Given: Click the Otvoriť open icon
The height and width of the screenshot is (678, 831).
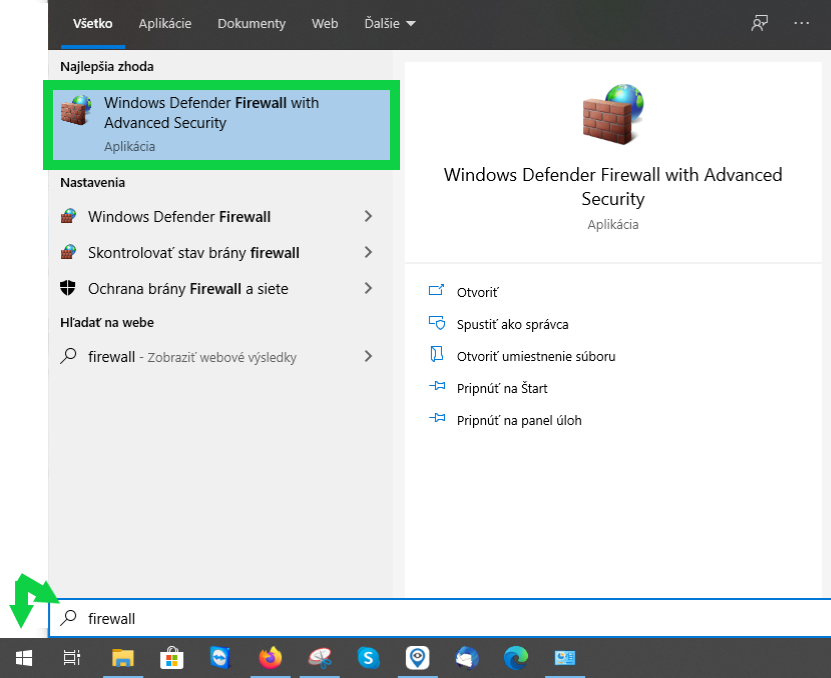Looking at the screenshot, I should tap(436, 290).
